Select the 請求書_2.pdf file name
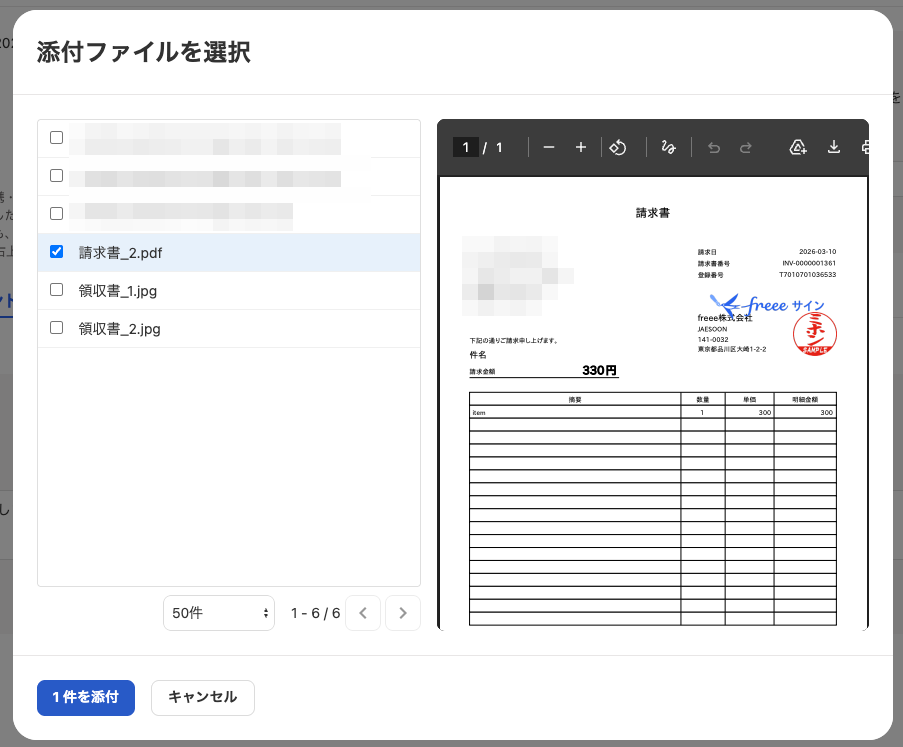 120,253
